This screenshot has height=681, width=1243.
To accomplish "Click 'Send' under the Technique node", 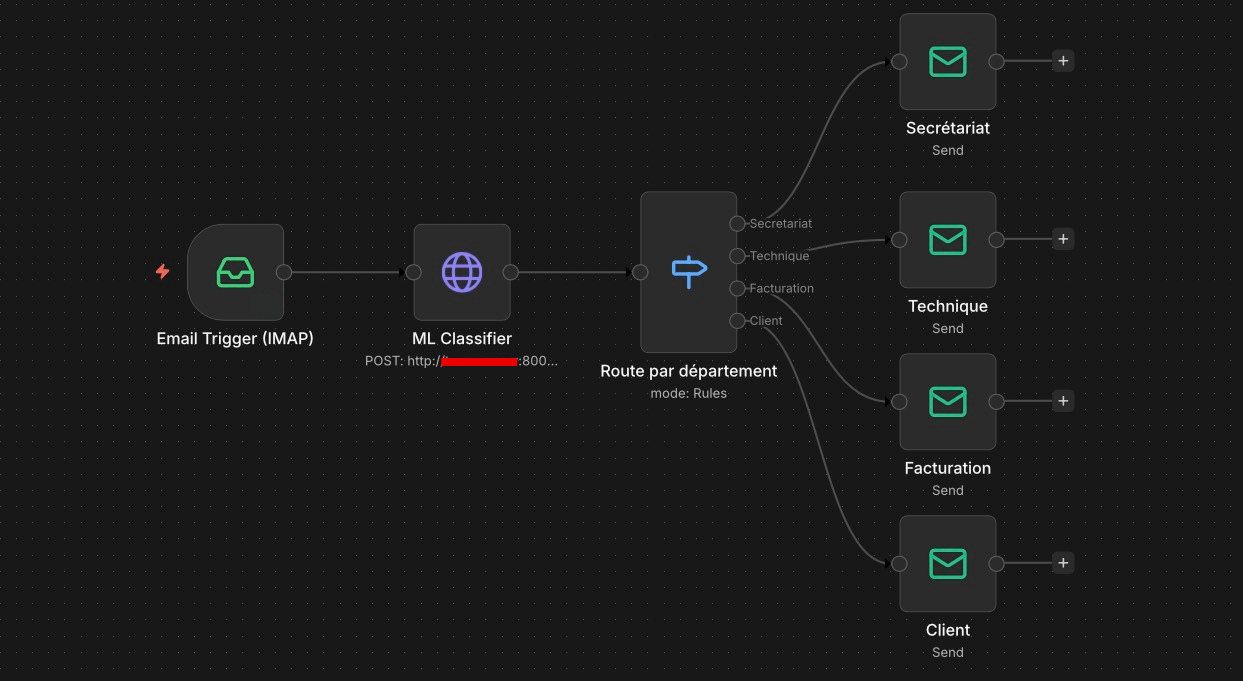I will (948, 328).
